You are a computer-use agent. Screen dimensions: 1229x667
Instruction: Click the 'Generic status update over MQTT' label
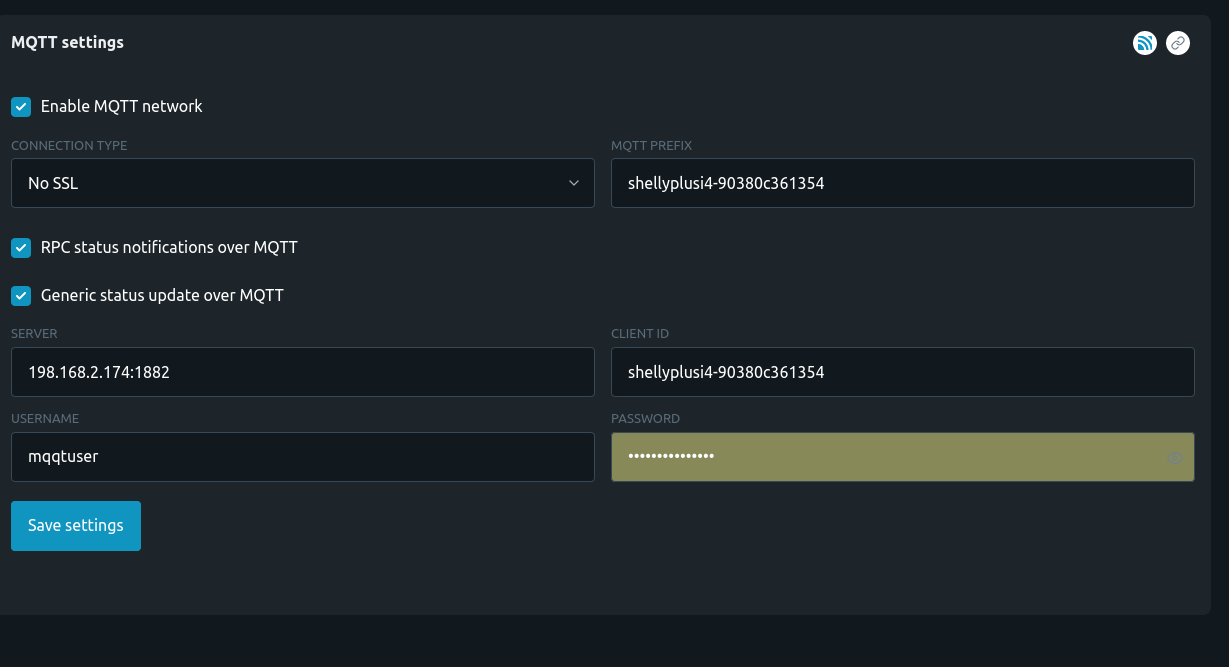pos(162,296)
